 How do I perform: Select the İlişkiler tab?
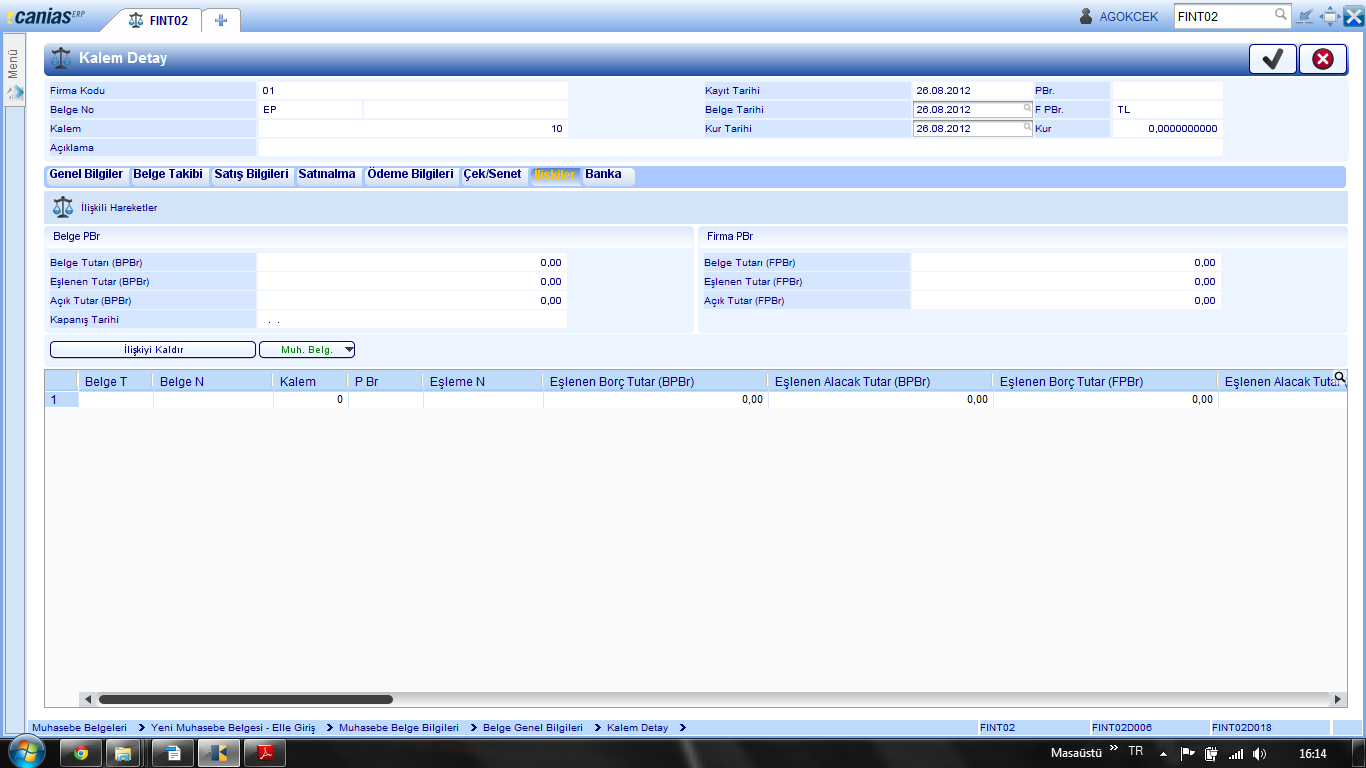coord(555,175)
